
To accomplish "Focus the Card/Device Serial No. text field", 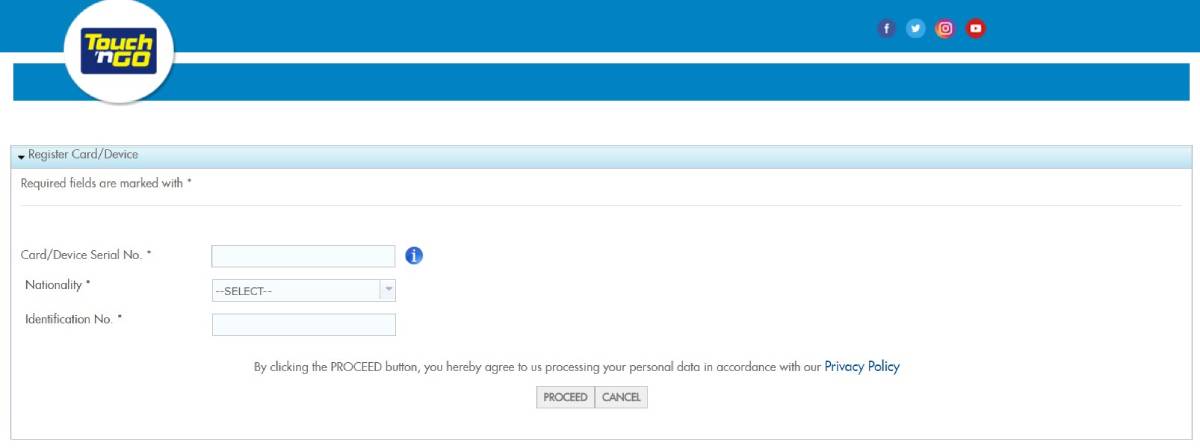I will pos(303,256).
